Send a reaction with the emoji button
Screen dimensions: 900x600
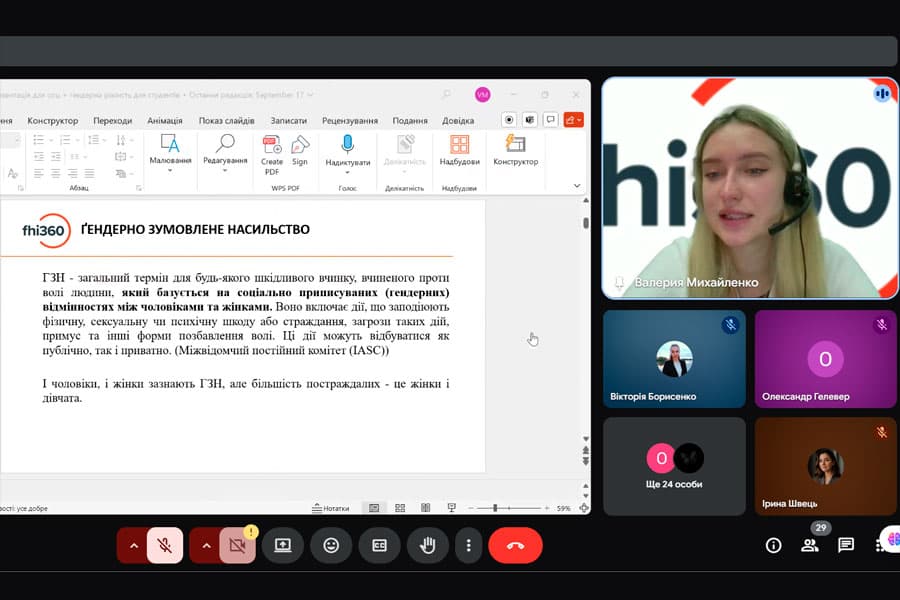pos(331,545)
